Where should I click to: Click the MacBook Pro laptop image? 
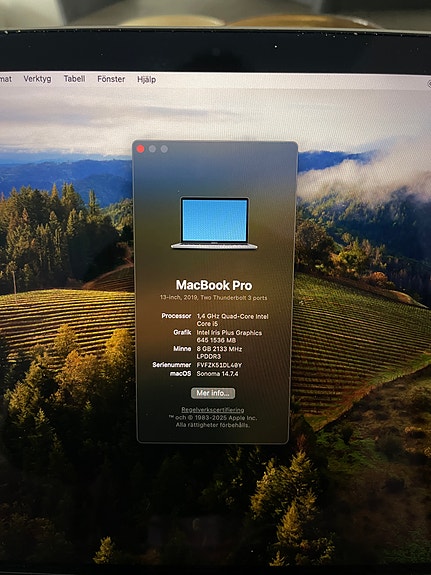(214, 223)
